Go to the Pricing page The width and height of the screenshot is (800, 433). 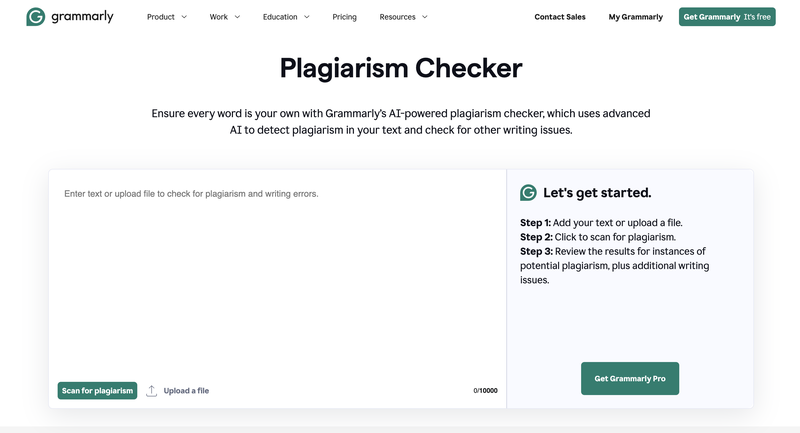[344, 17]
